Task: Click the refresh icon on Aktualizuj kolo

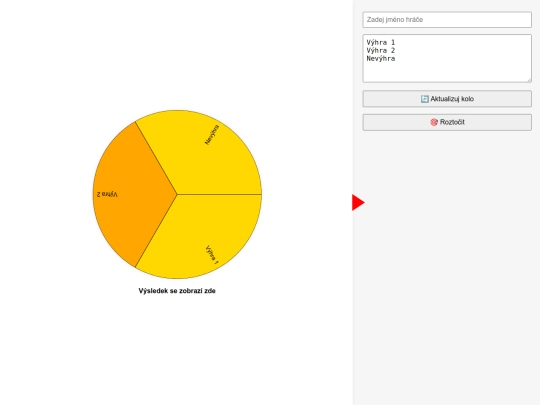Action: 425,99
